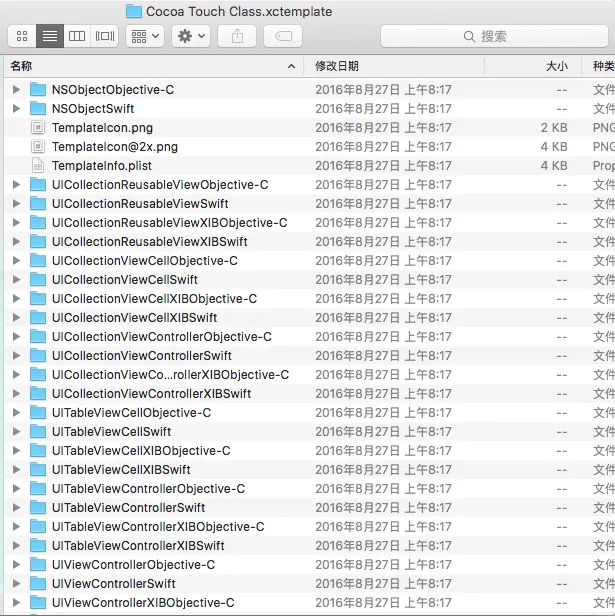
Task: Click the UITableViewCellObjective-C folder icon
Action: click(38, 412)
